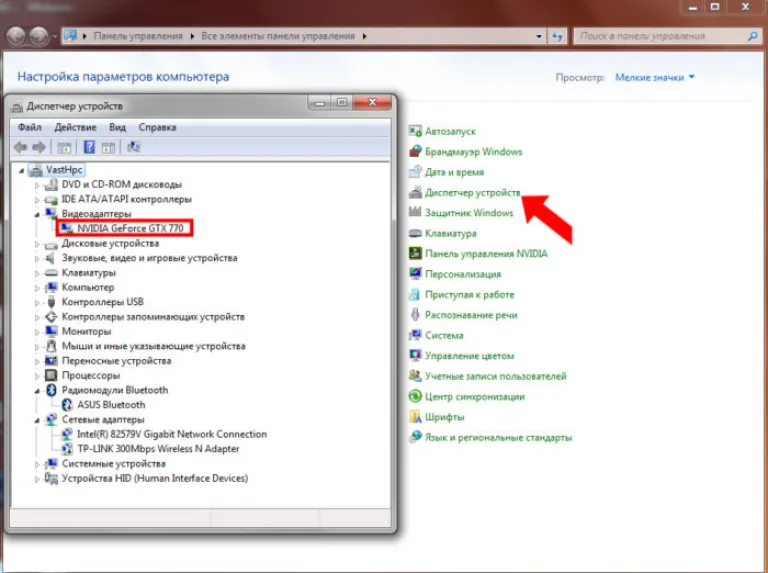Image resolution: width=768 pixels, height=573 pixels.
Task: Select the VastHpc root node
Action: point(64,170)
